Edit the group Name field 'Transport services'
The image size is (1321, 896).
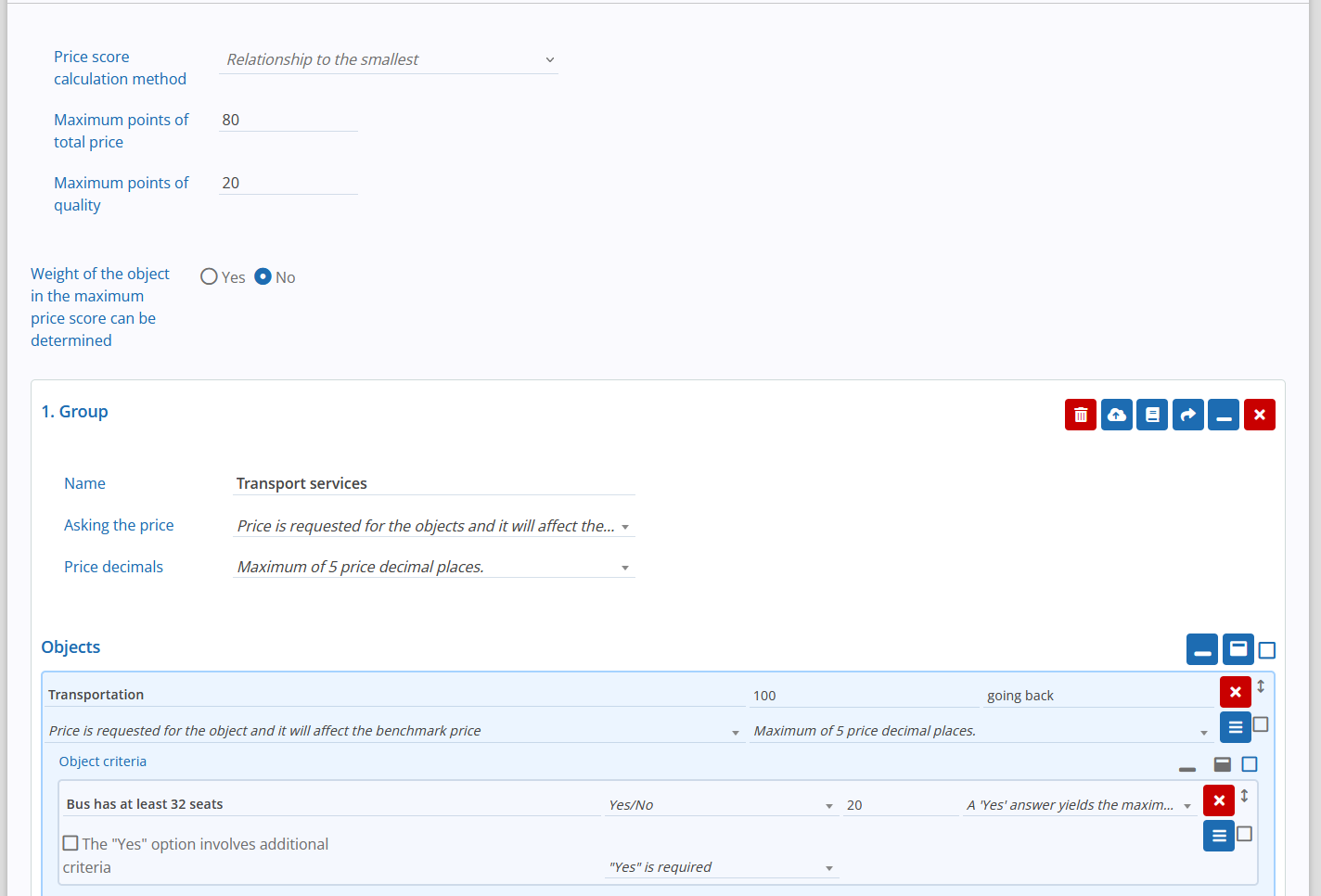(434, 483)
